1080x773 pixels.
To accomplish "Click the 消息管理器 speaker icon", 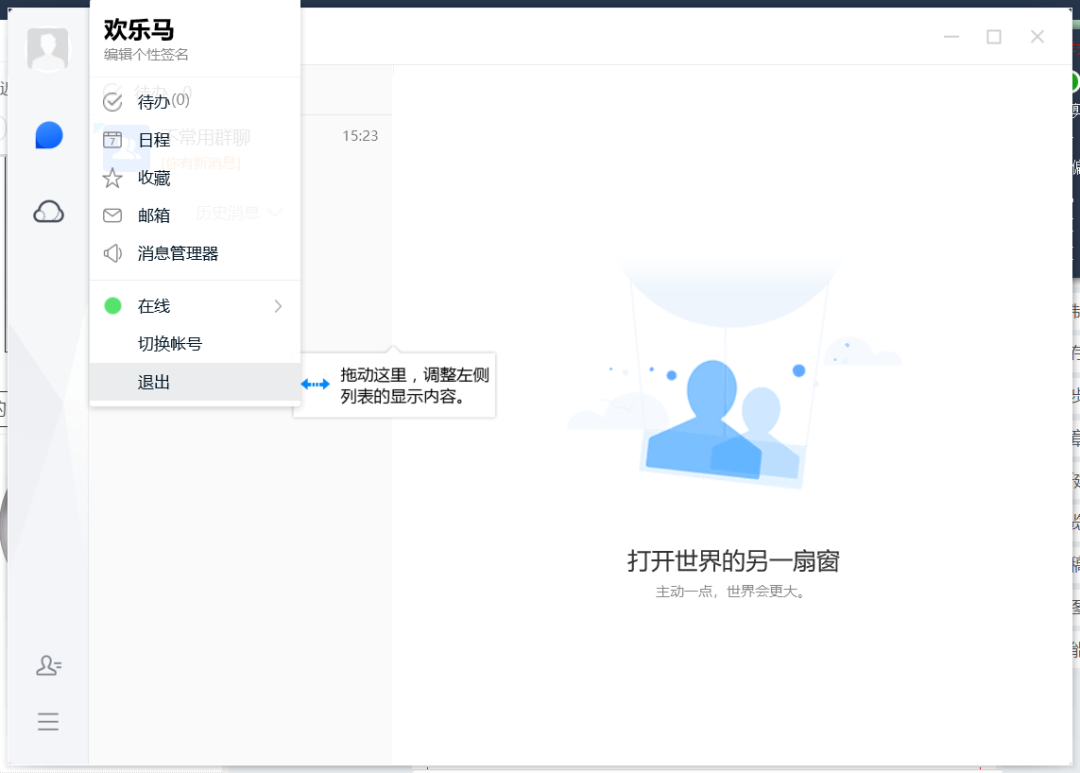I will [112, 254].
